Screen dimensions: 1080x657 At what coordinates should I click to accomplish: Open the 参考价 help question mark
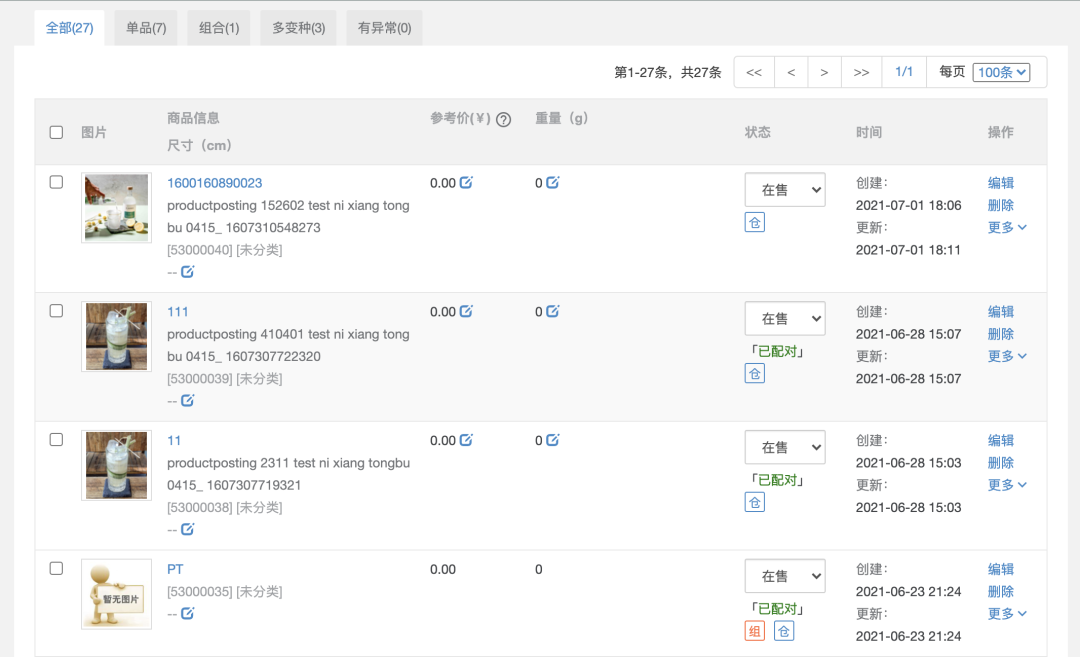(x=503, y=119)
